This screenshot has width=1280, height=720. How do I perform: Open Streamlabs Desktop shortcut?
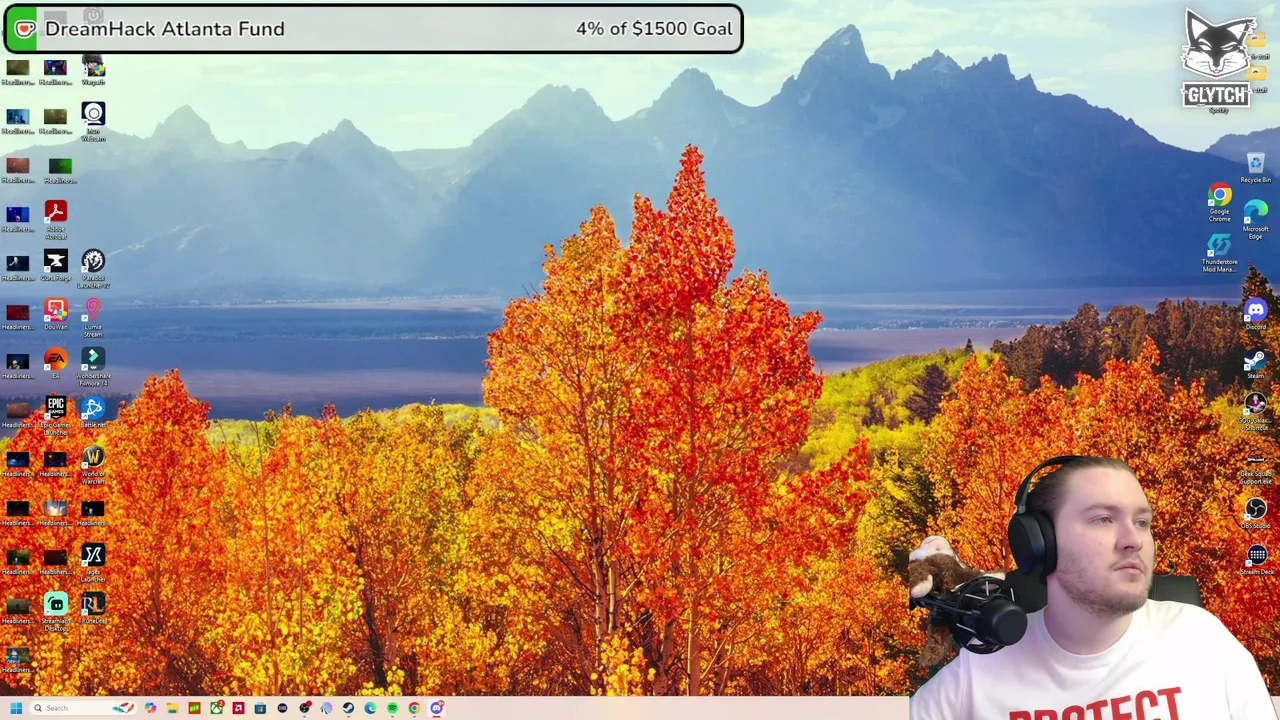point(55,612)
